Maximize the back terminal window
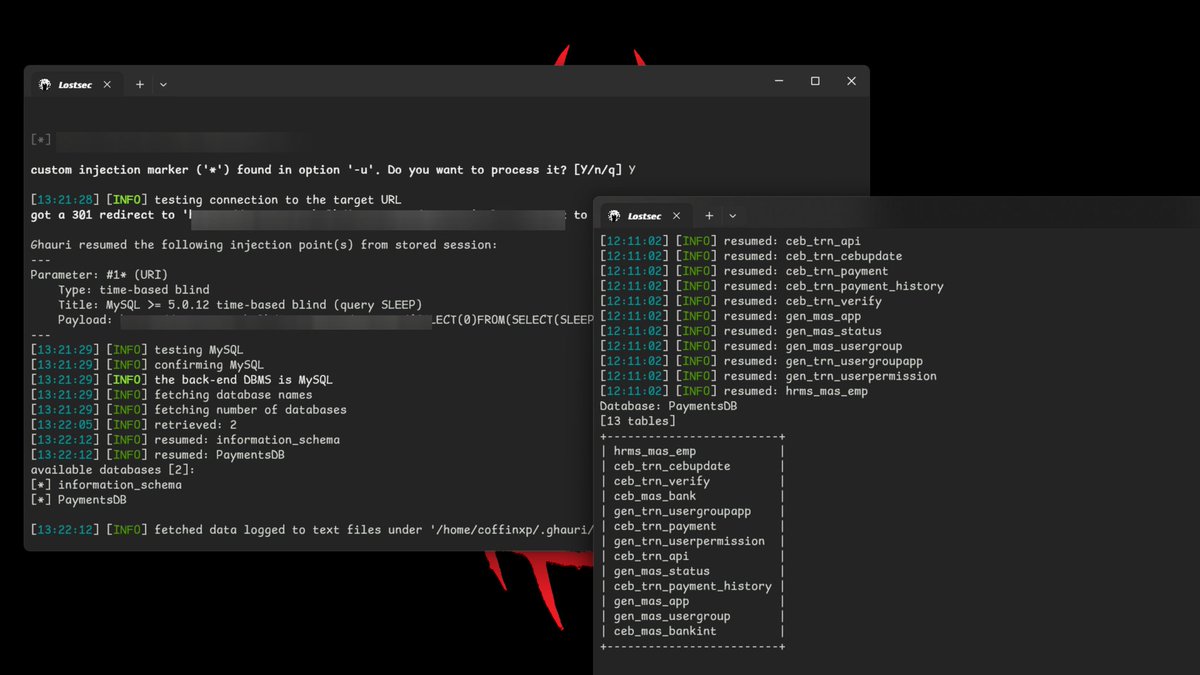 (x=815, y=81)
